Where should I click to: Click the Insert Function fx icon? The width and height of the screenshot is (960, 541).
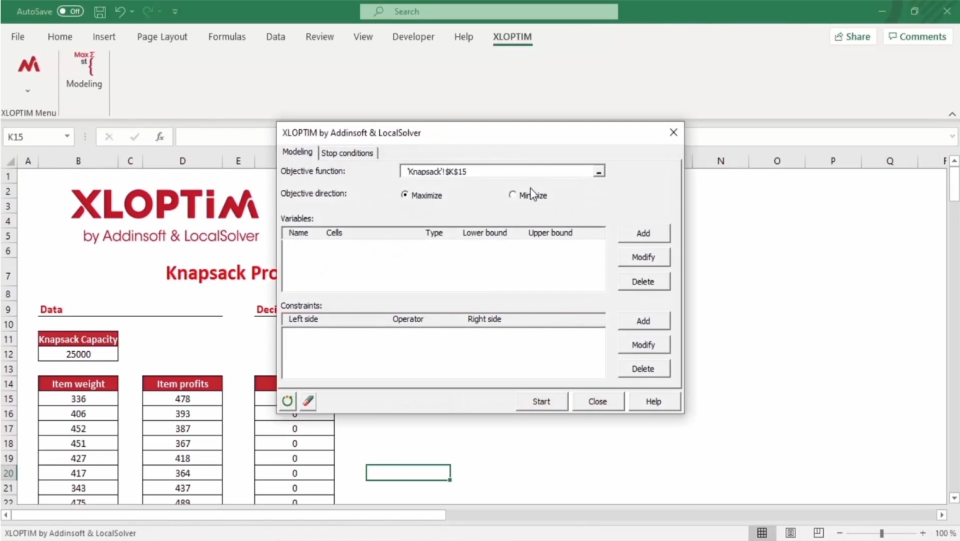pyautogui.click(x=160, y=136)
